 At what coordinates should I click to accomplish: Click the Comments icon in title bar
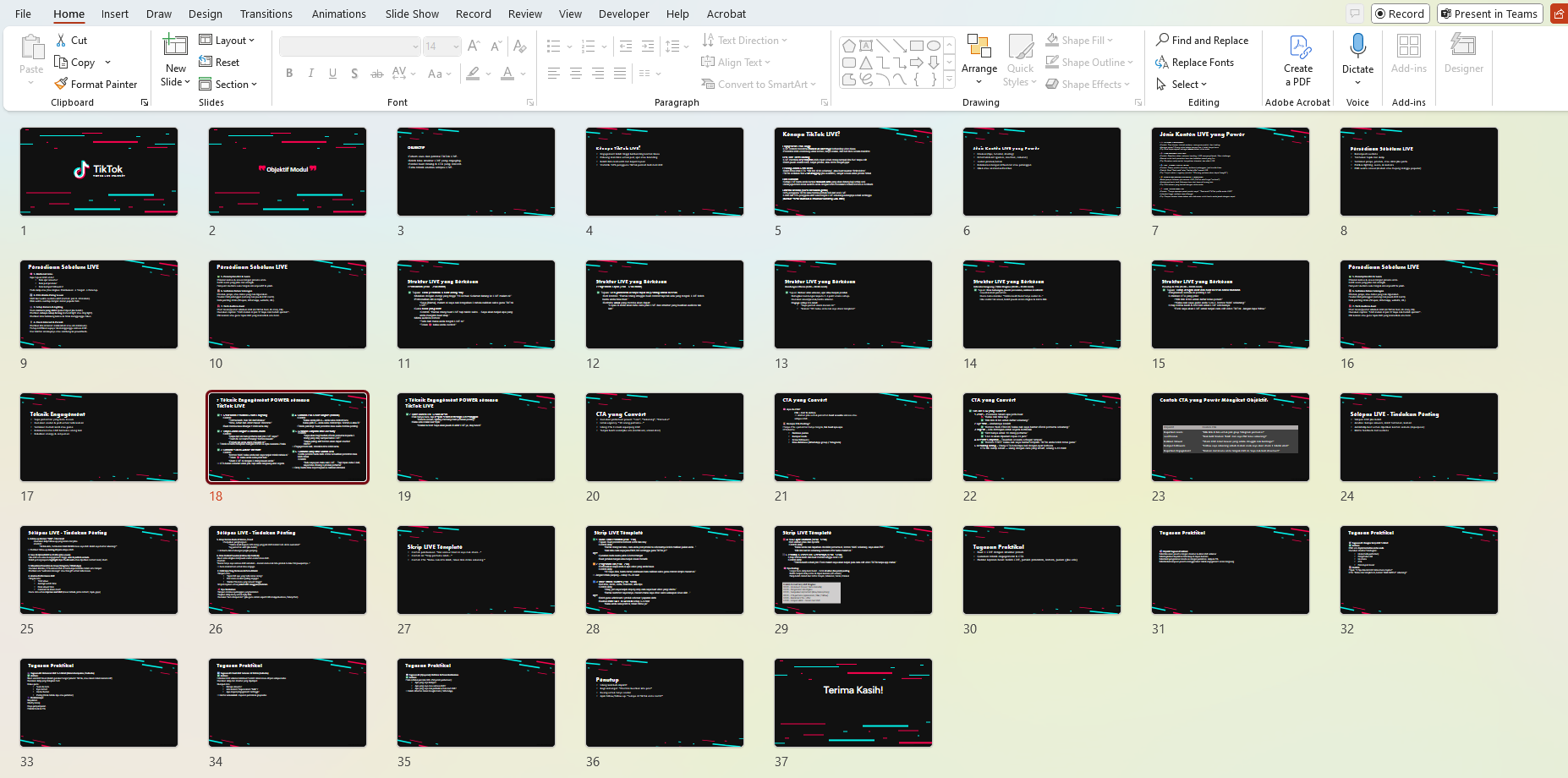click(x=1355, y=14)
